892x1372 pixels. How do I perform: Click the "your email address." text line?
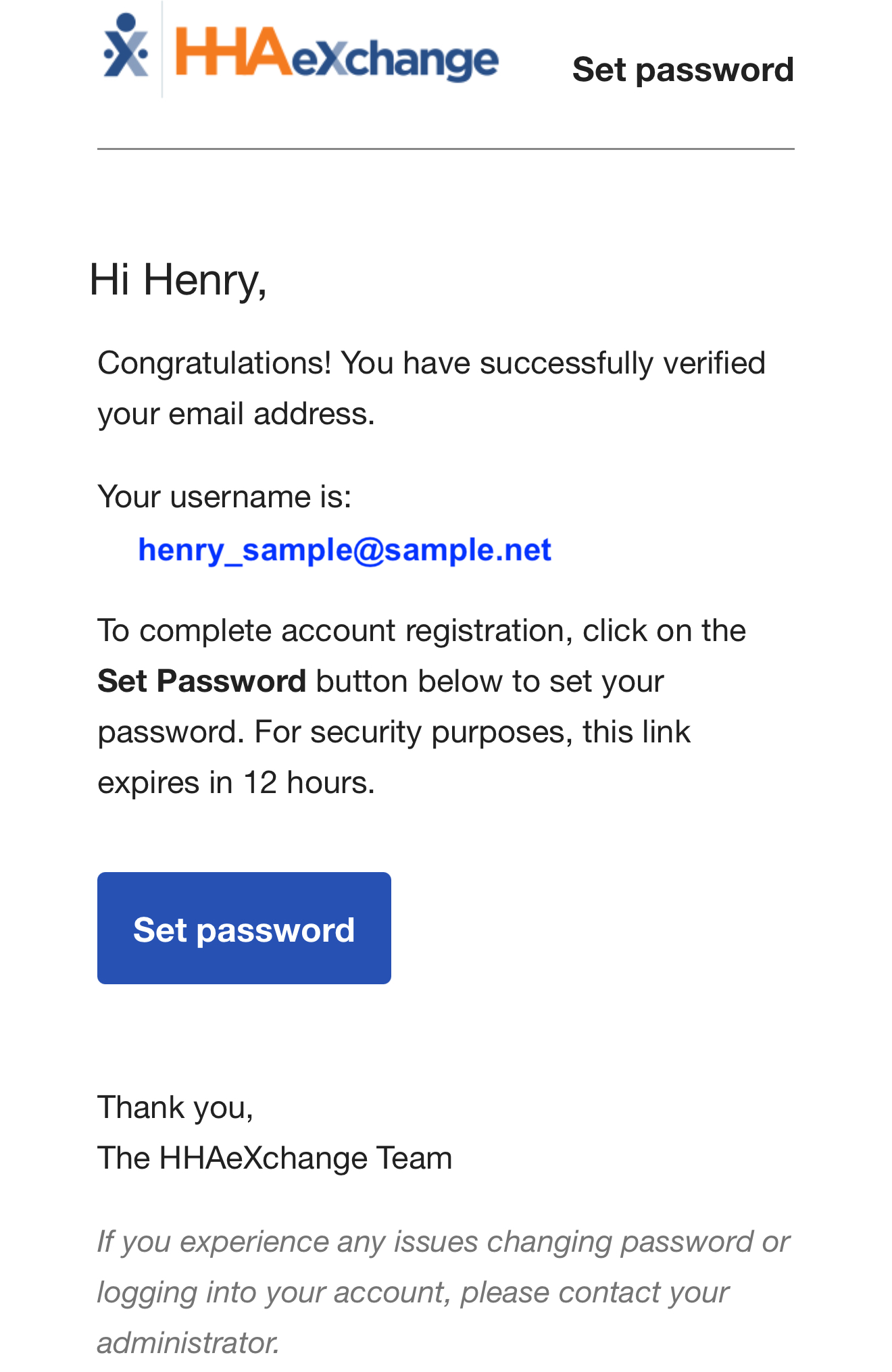pyautogui.click(x=236, y=414)
